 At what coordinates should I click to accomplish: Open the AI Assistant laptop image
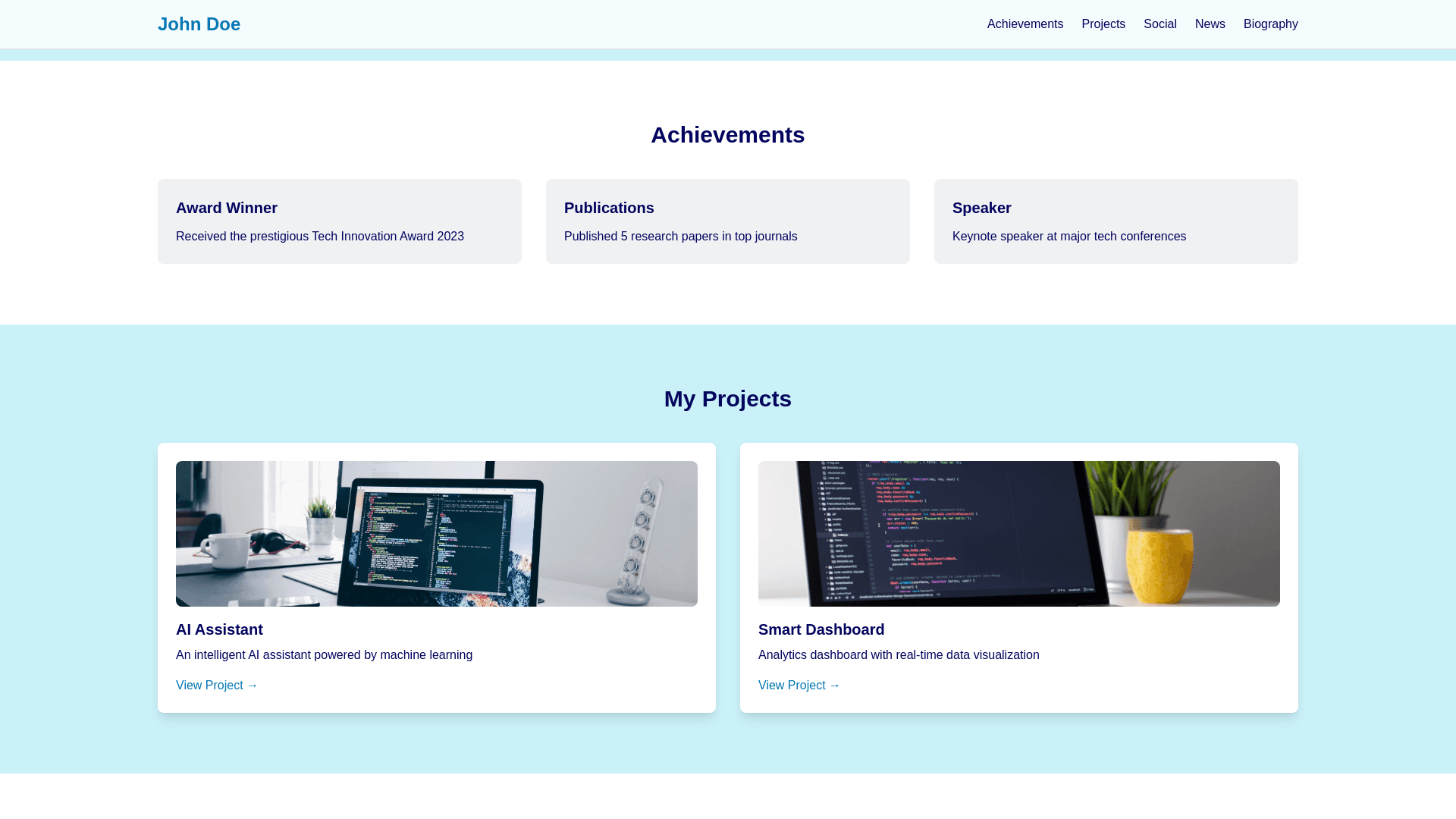pyautogui.click(x=436, y=533)
